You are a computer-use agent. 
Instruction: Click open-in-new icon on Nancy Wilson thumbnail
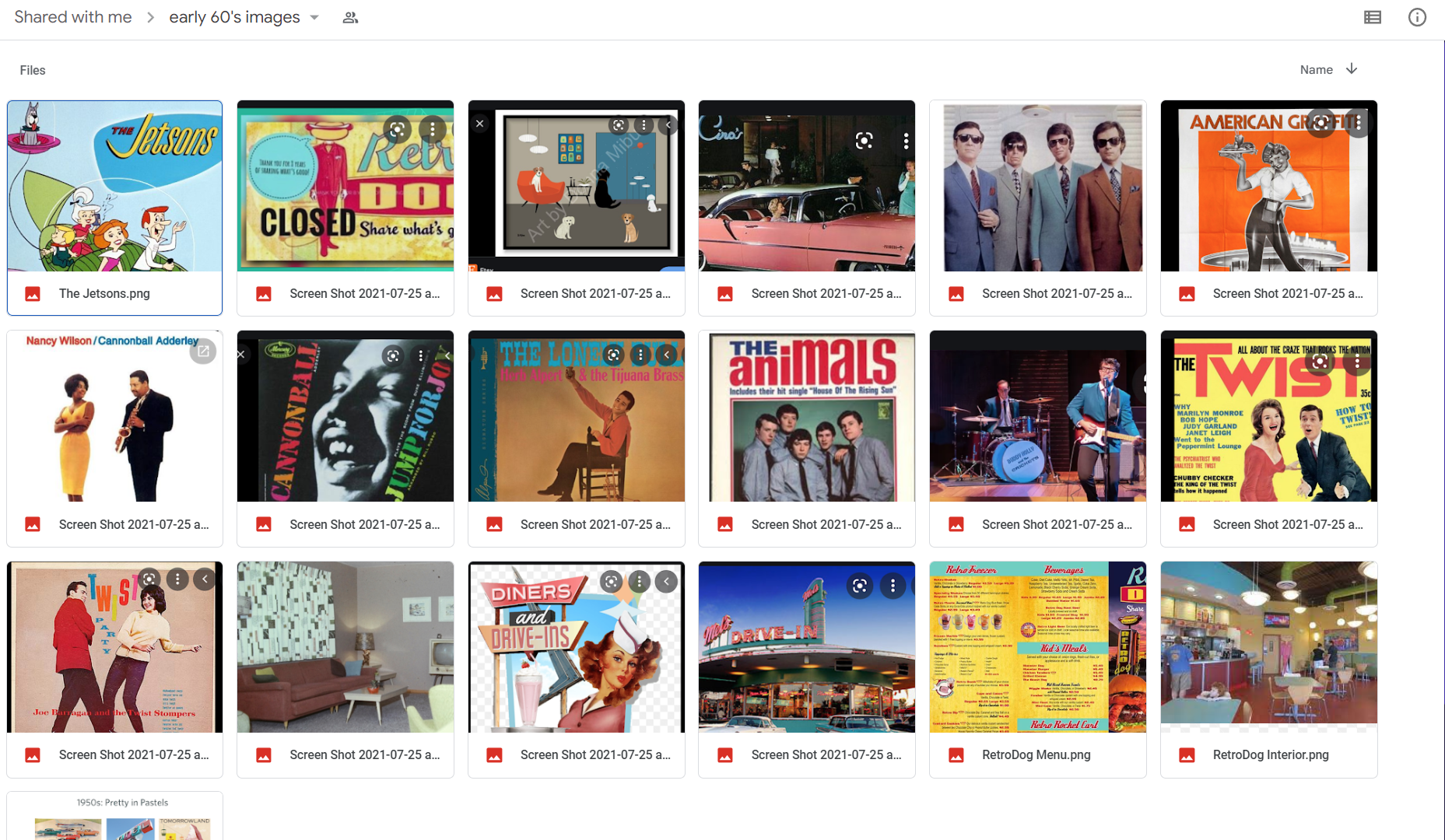pos(203,352)
